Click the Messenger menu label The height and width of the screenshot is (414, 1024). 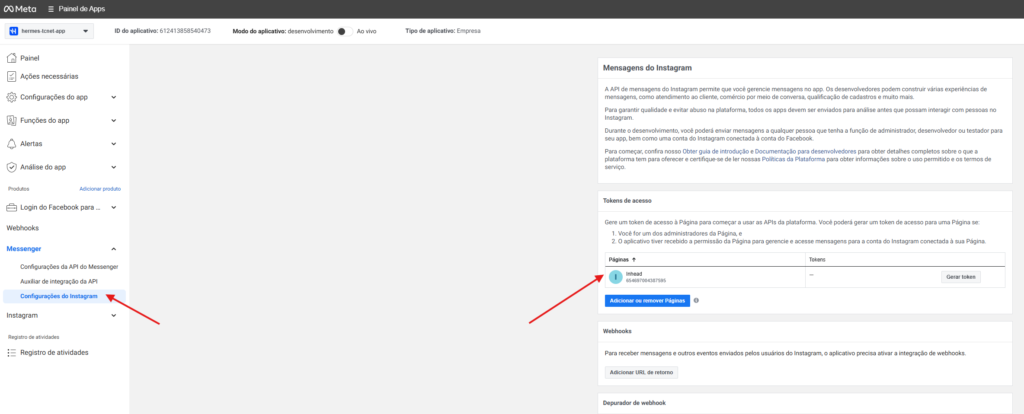(24, 249)
